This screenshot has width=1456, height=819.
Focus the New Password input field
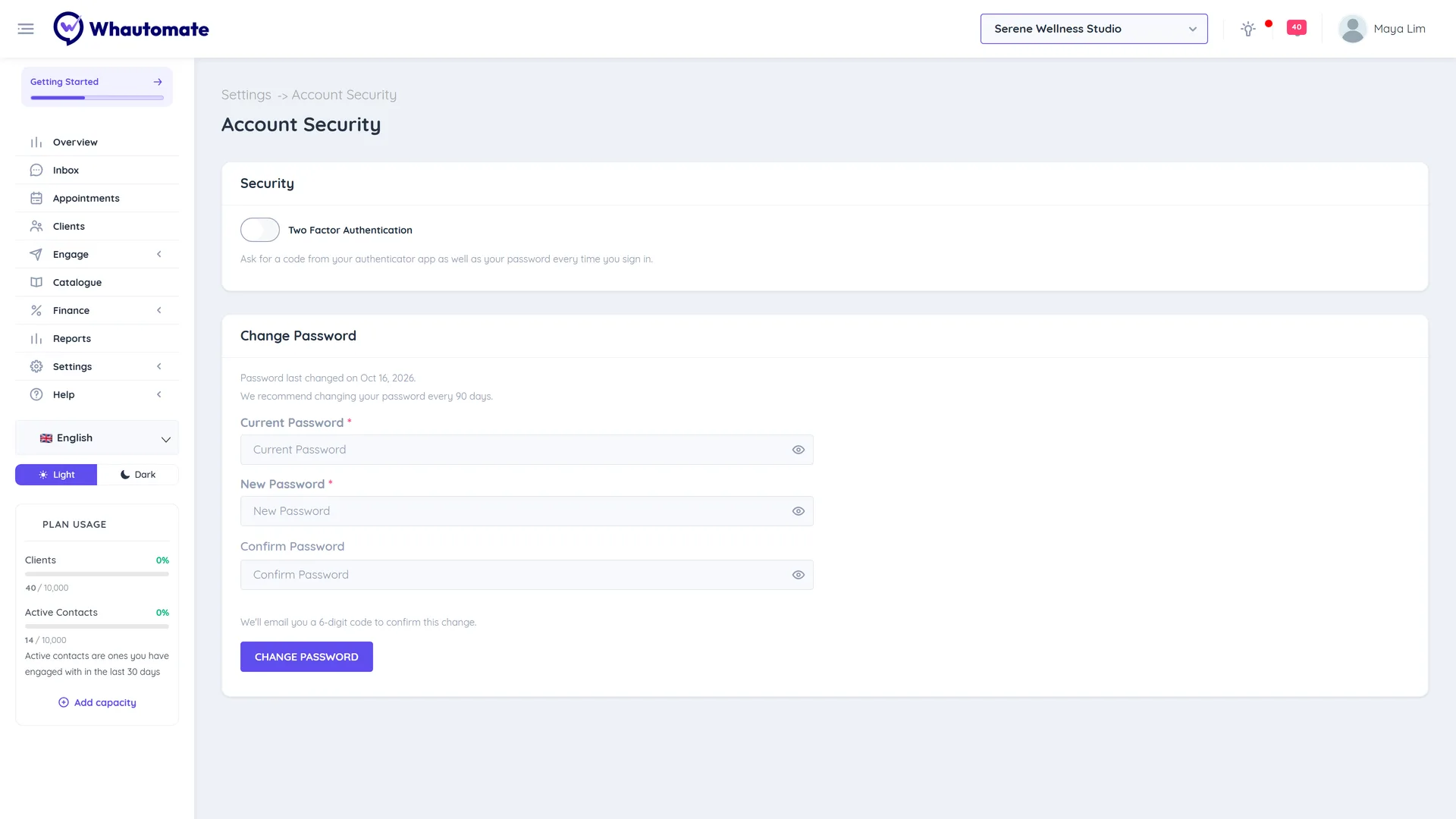pos(526,511)
